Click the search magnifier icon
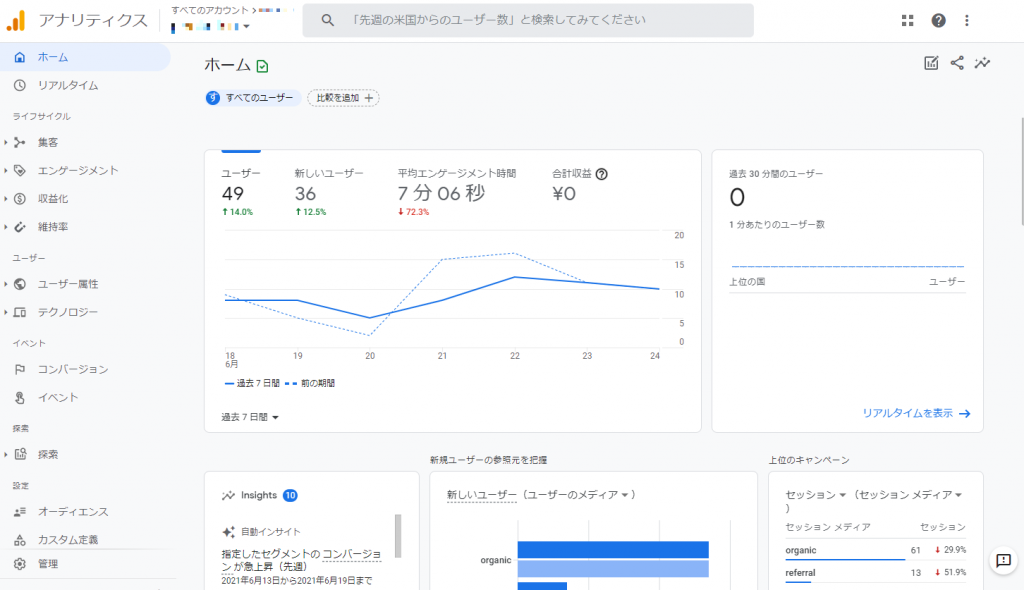The height and width of the screenshot is (590, 1024). point(328,20)
